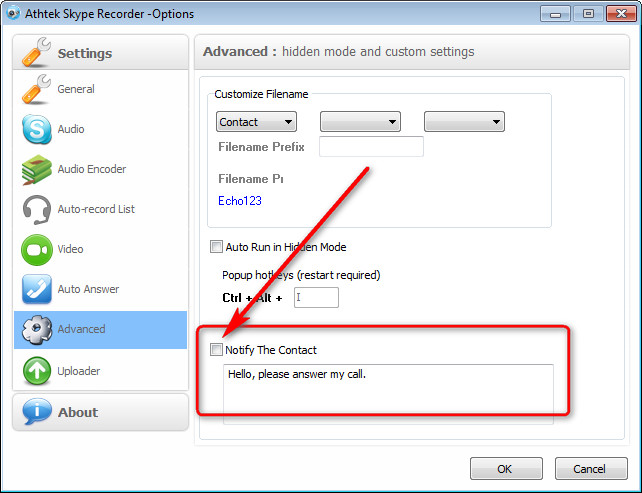
Task: Click the About info bubble icon
Action: [x=37, y=412]
